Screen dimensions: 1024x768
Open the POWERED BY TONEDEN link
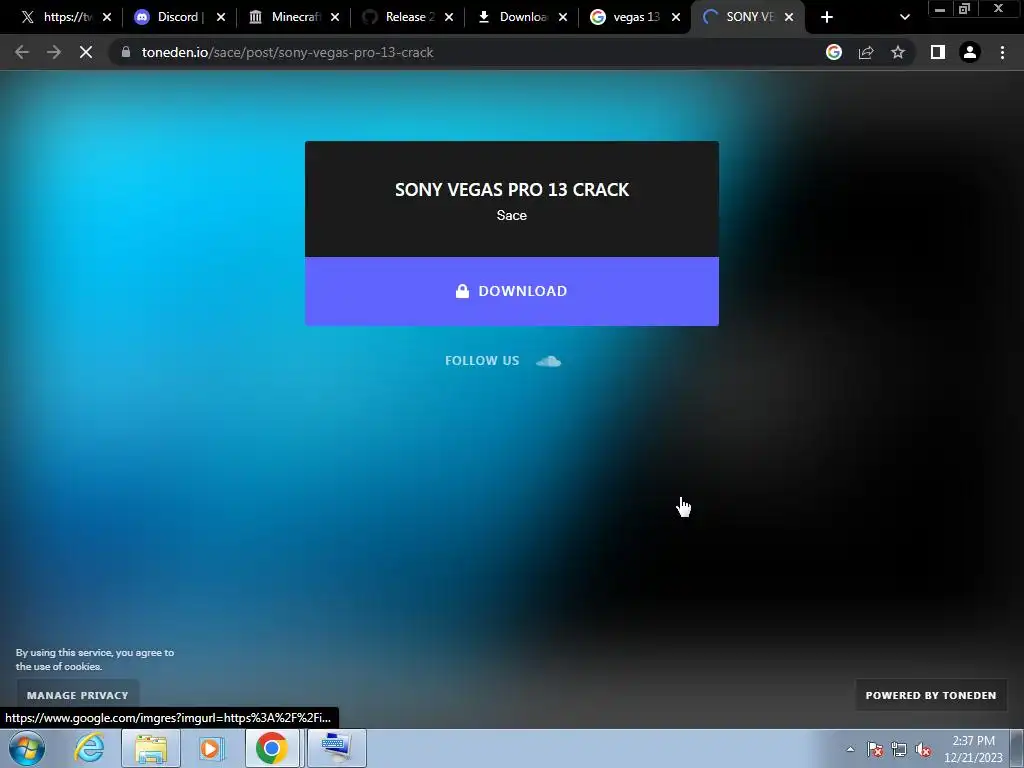pyautogui.click(x=931, y=696)
